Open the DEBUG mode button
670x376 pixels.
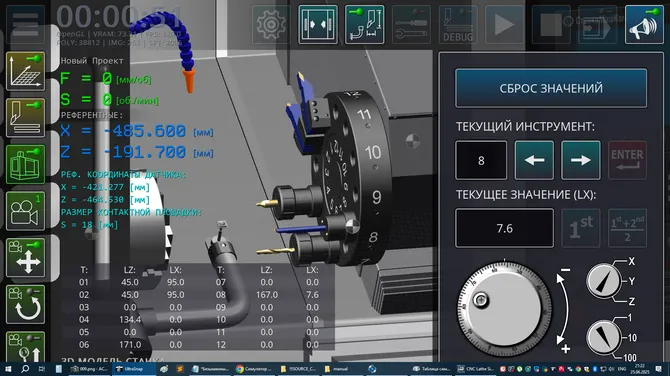tap(458, 24)
